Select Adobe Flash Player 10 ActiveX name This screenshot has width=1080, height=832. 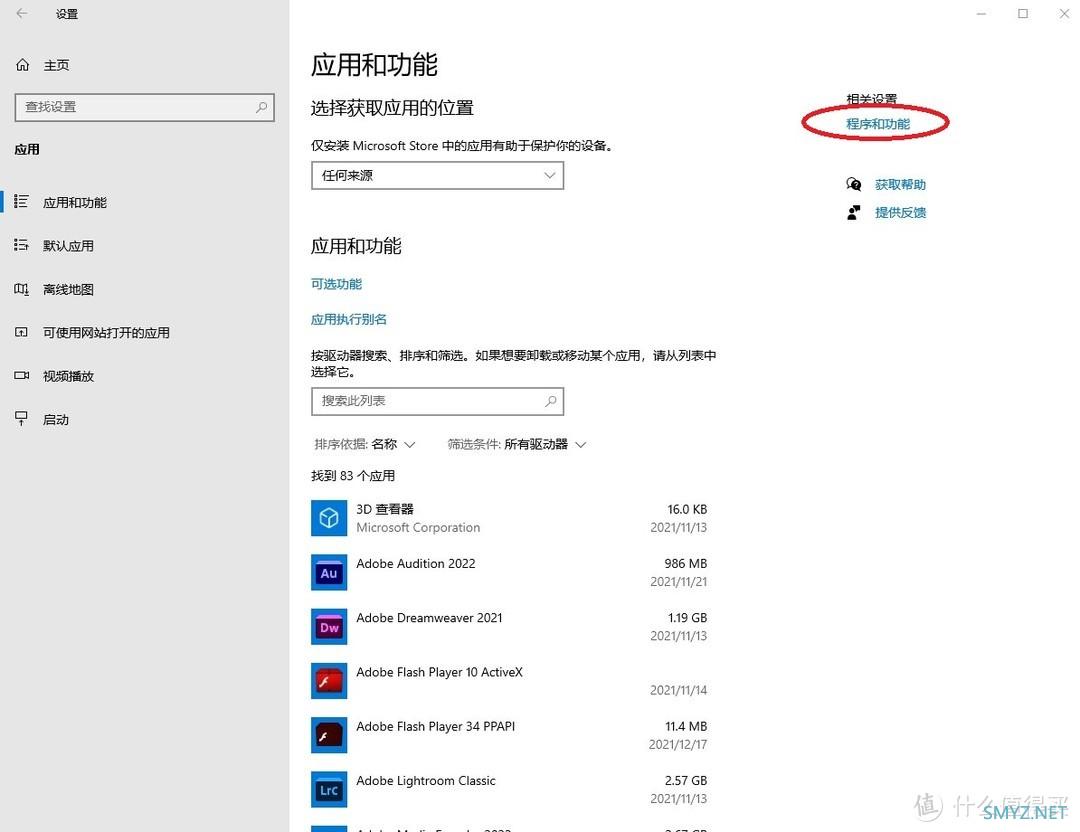click(x=439, y=672)
